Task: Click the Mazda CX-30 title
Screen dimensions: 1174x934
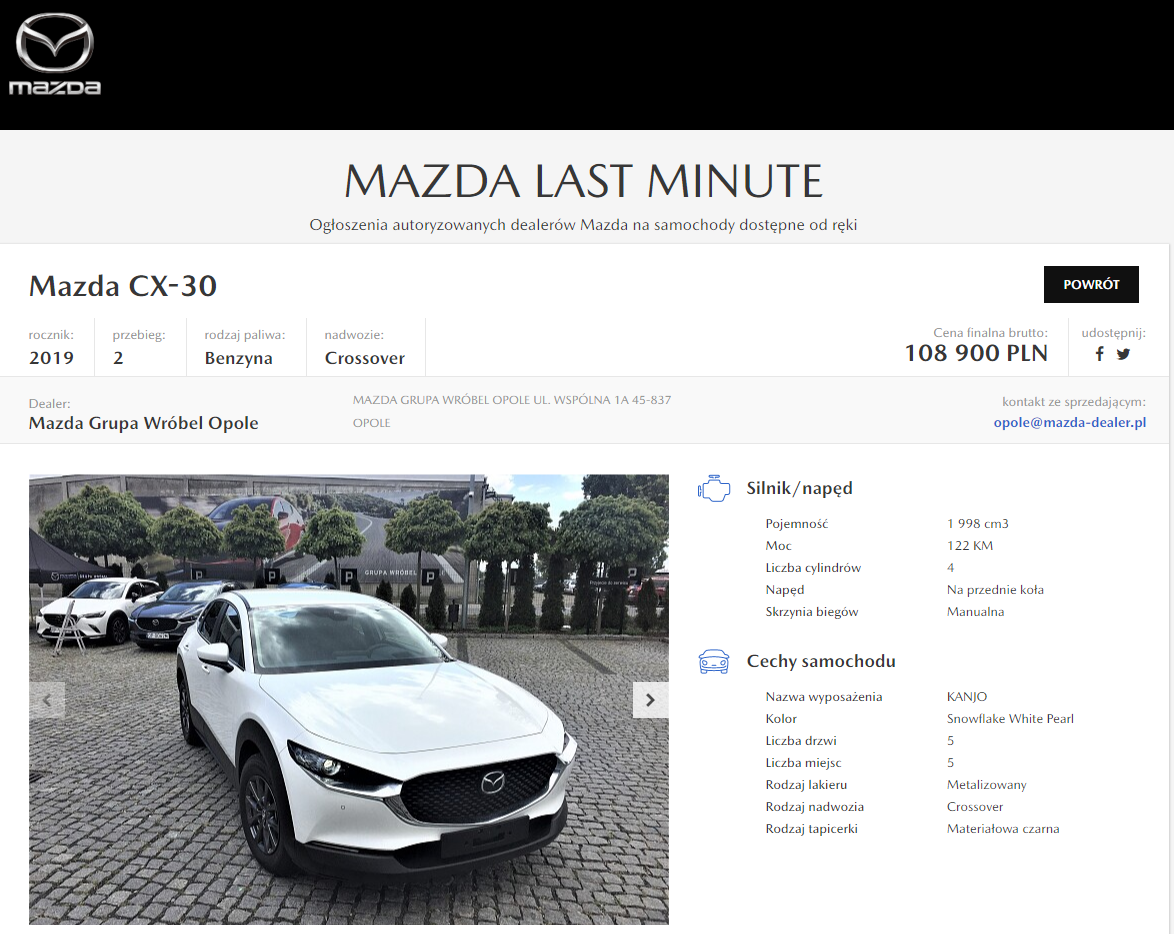Action: 123,286
